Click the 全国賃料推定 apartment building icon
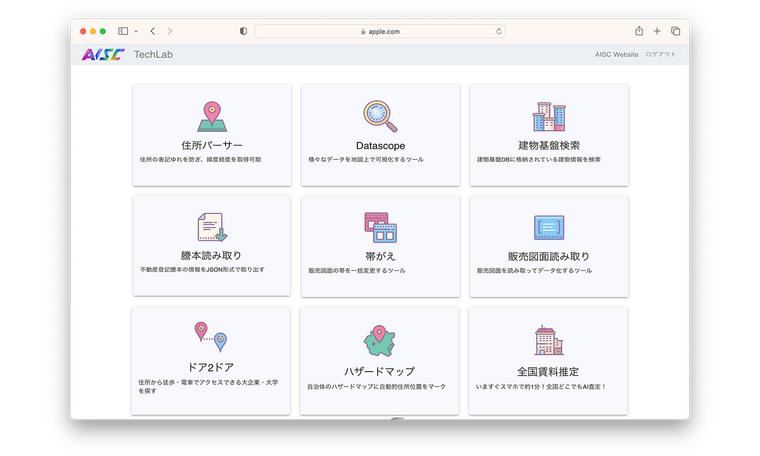 coord(549,340)
